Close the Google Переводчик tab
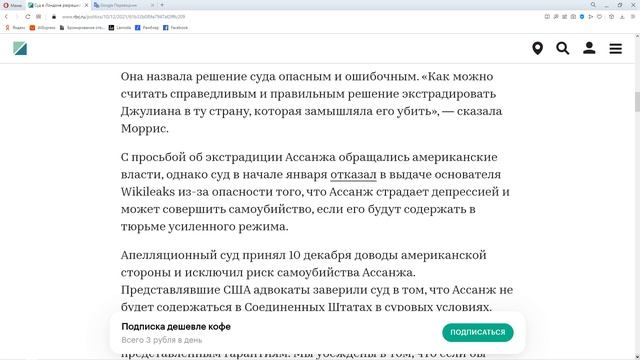Viewport: 640px width, 360px height. (x=152, y=5)
